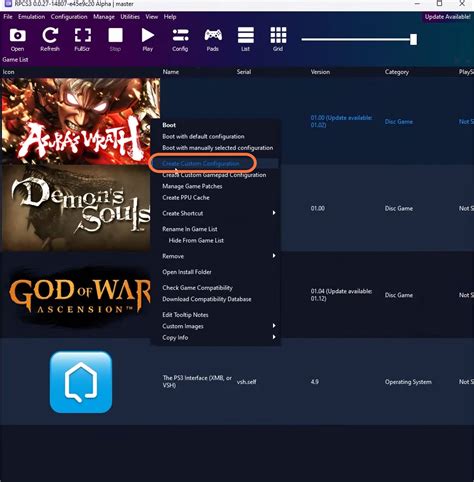Open Pads gamepad settings
Image resolution: width=474 pixels, height=482 pixels.
point(213,40)
